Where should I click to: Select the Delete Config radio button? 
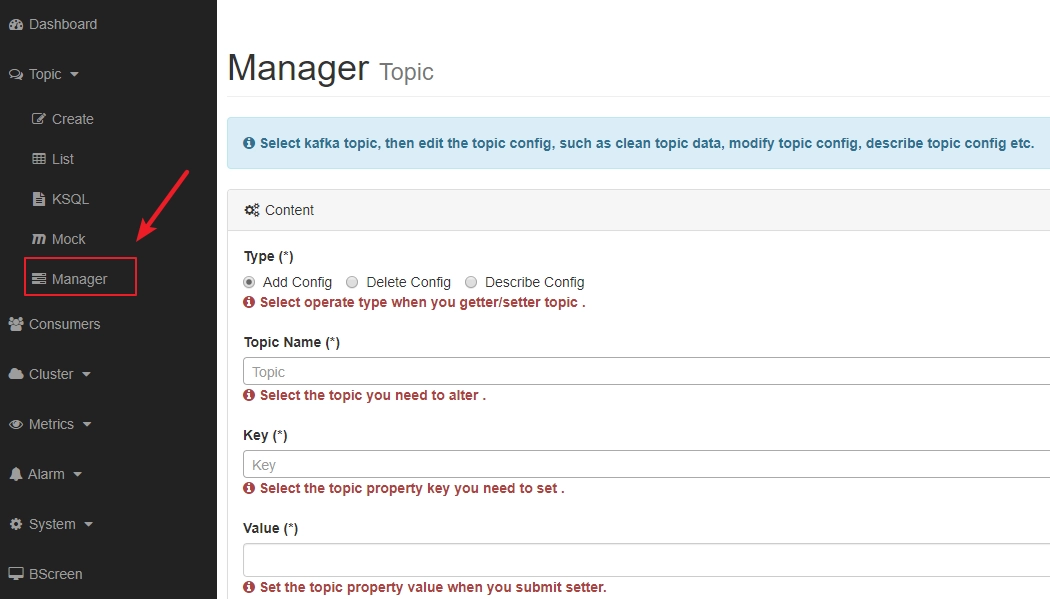pos(352,282)
